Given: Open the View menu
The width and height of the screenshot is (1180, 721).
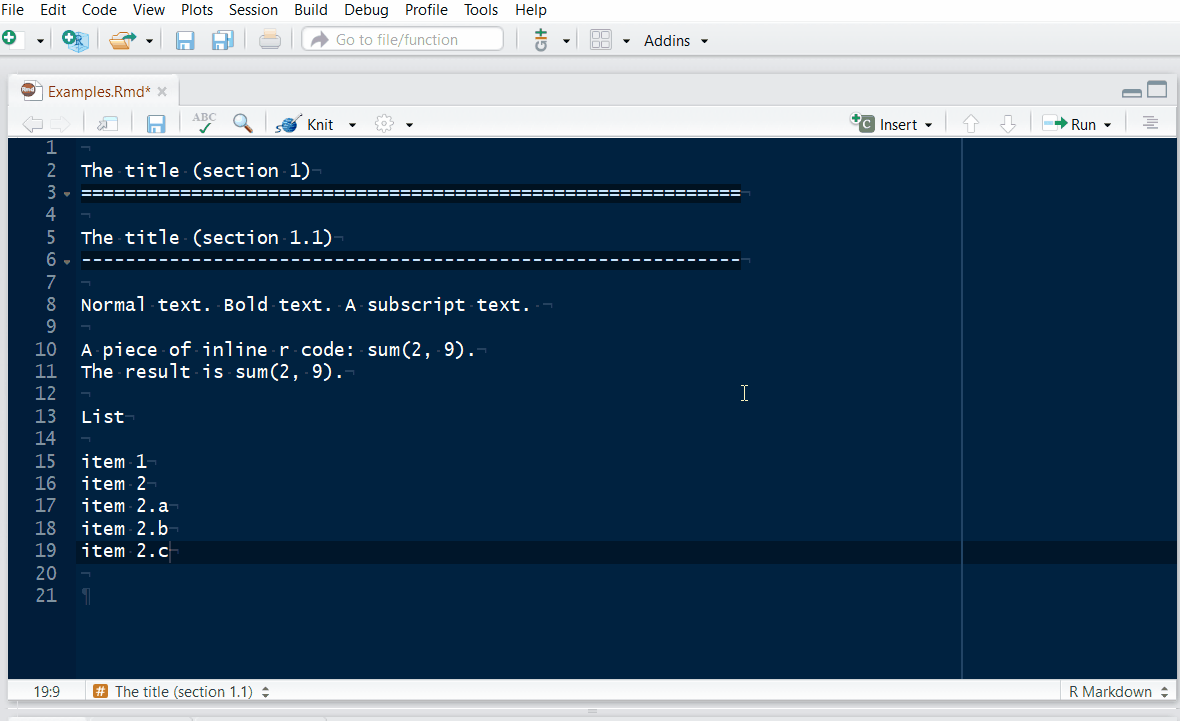Looking at the screenshot, I should click(148, 10).
